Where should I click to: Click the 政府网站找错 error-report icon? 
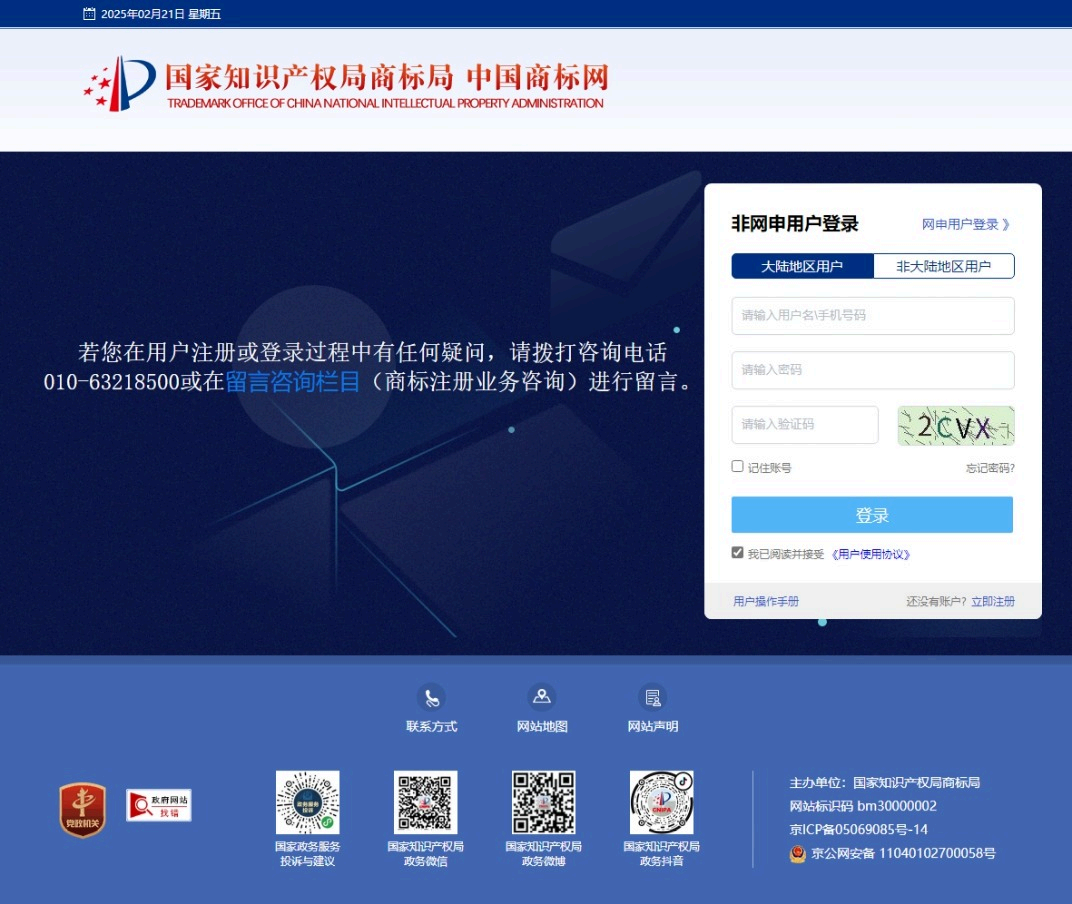(x=159, y=805)
